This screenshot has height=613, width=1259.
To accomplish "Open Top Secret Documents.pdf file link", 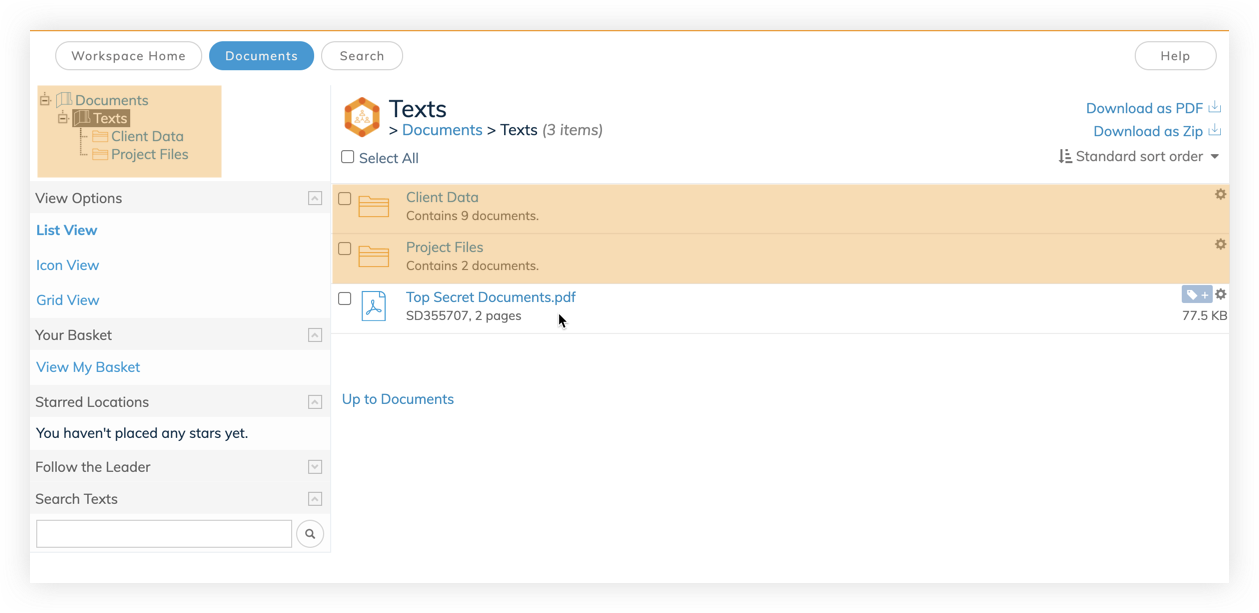I will click(491, 297).
